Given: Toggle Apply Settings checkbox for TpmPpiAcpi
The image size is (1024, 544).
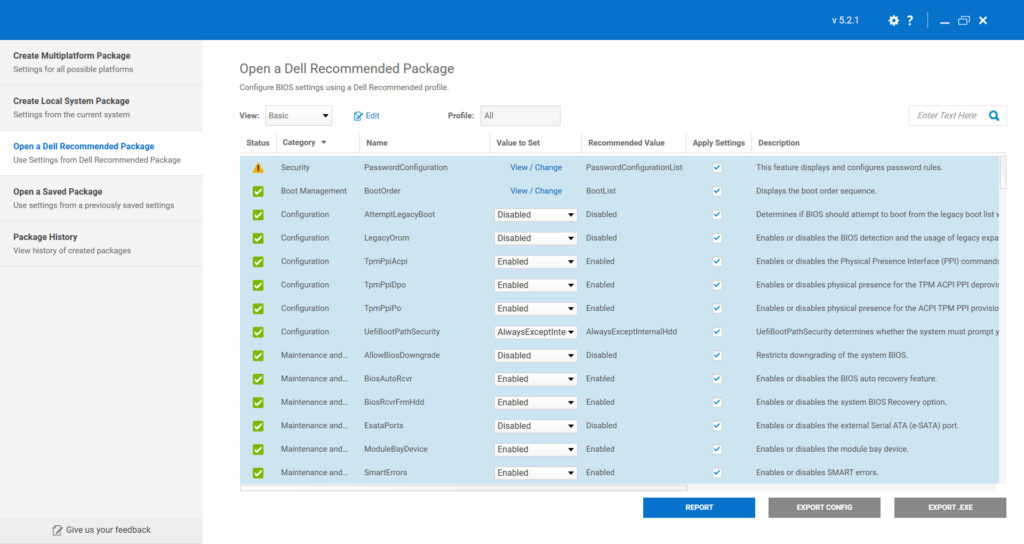Looking at the screenshot, I should [716, 262].
